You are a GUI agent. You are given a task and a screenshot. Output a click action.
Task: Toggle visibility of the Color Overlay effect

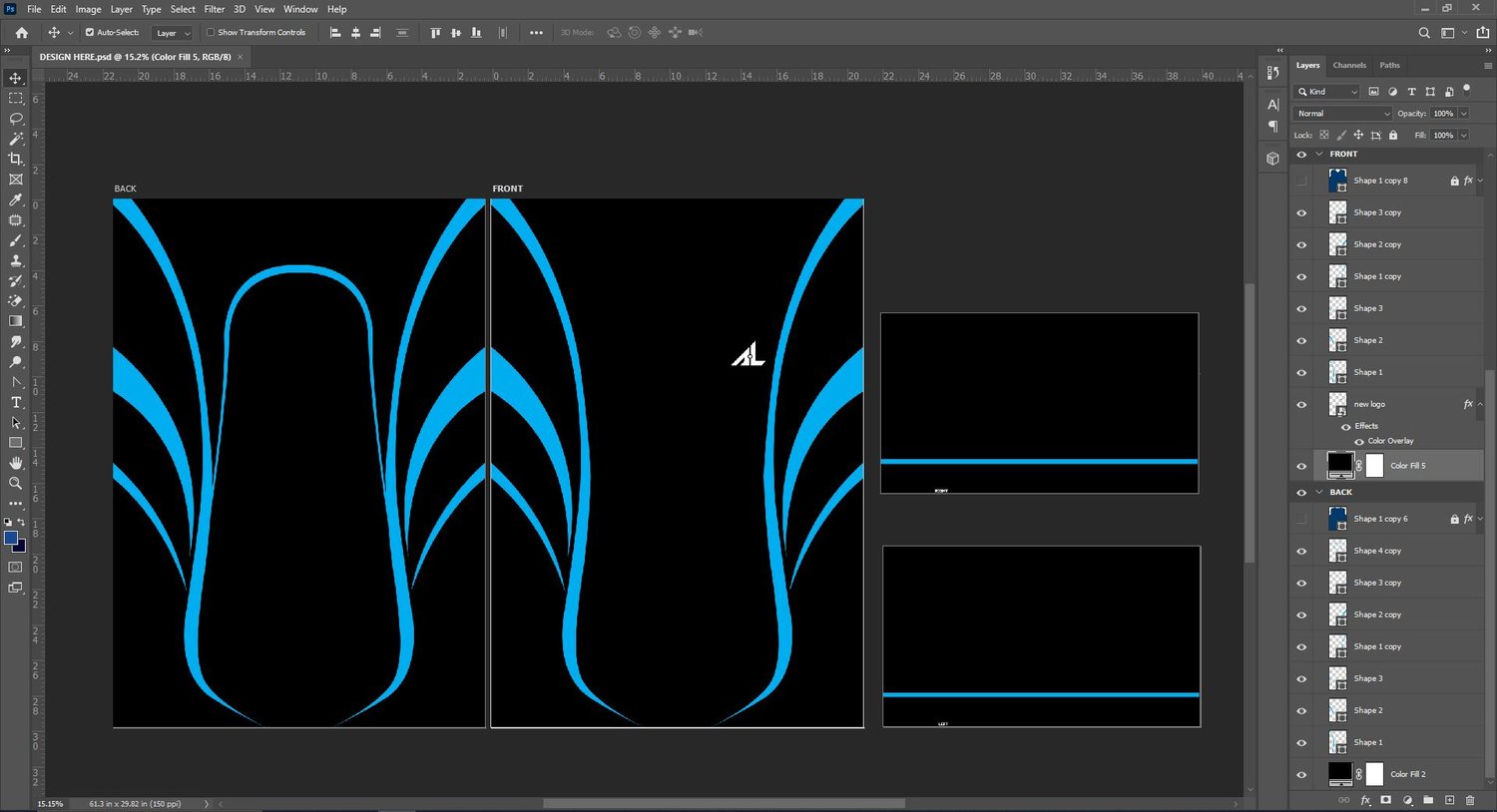click(1358, 441)
